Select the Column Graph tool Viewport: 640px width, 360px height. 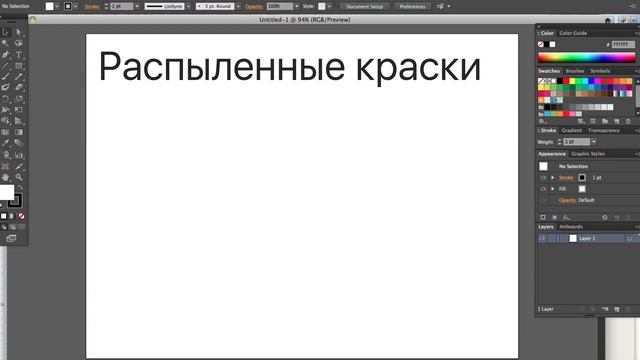19,155
